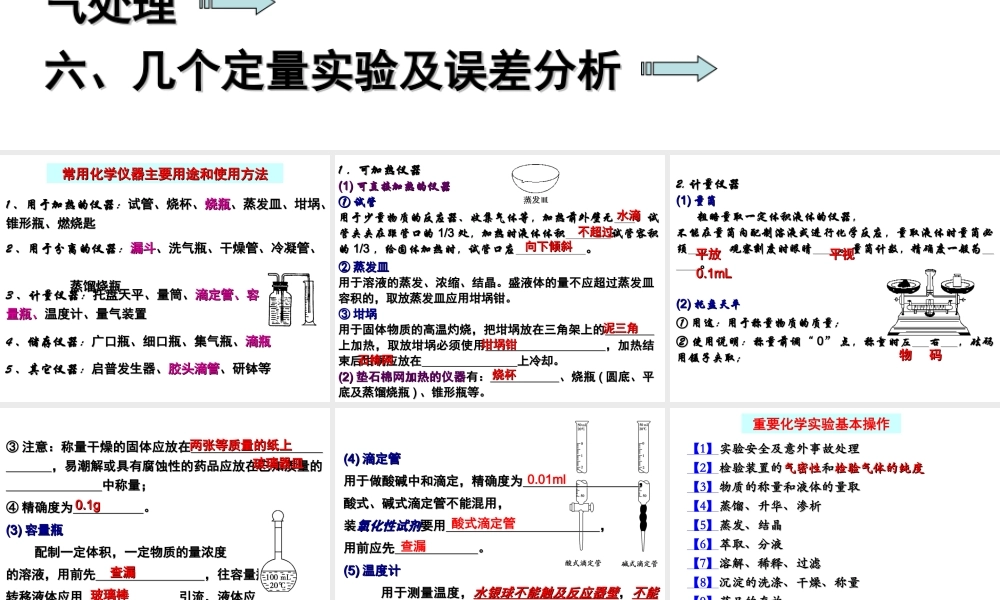Click the subheading (5) 温度计

click(372, 571)
